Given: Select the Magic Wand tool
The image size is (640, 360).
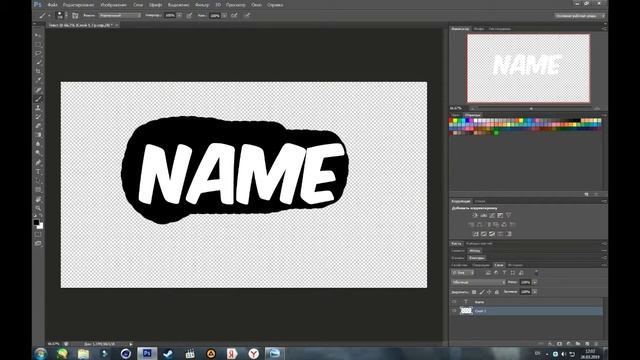Looking at the screenshot, I should 38,62.
